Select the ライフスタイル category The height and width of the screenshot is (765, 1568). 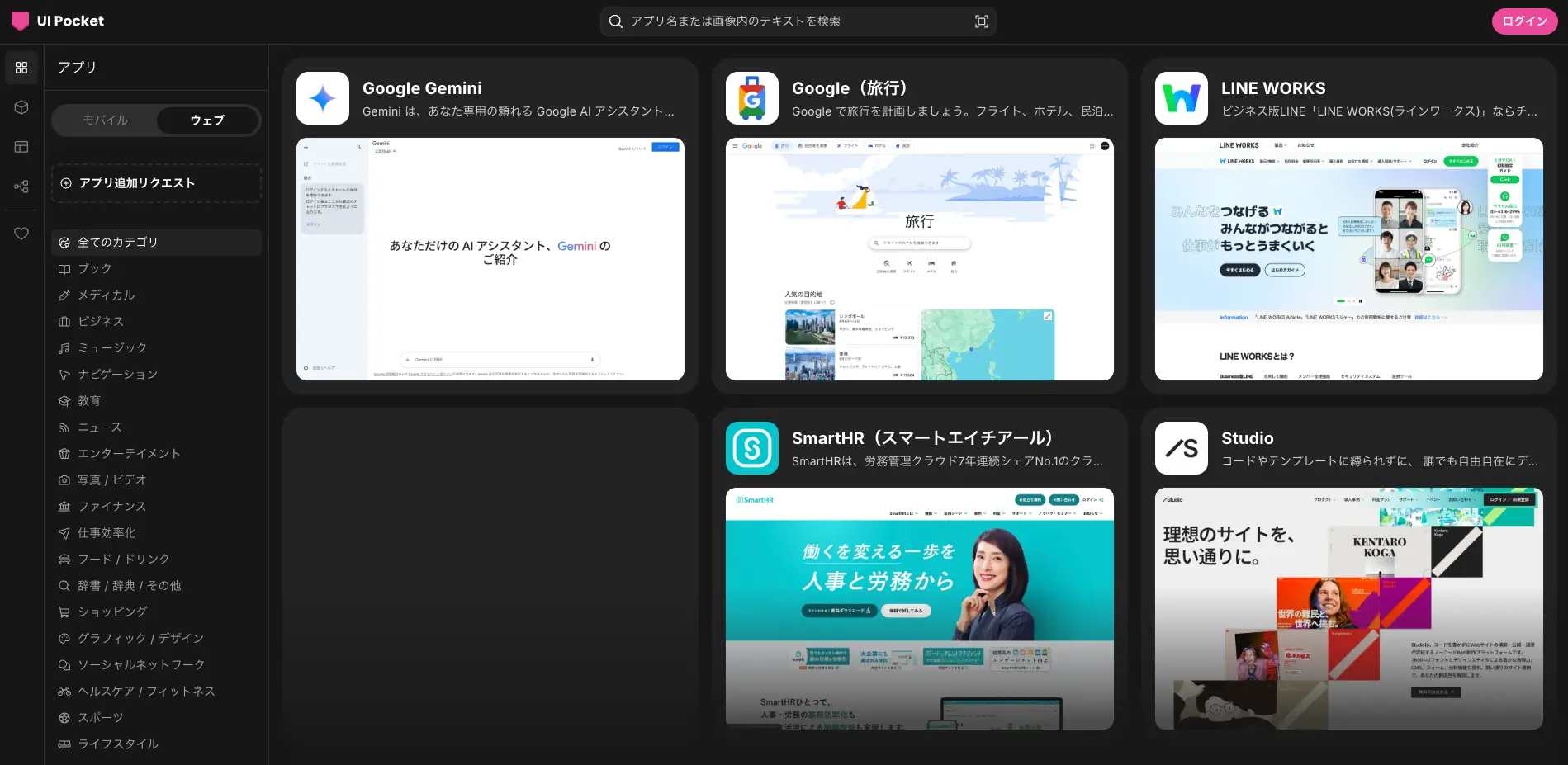pos(156,744)
